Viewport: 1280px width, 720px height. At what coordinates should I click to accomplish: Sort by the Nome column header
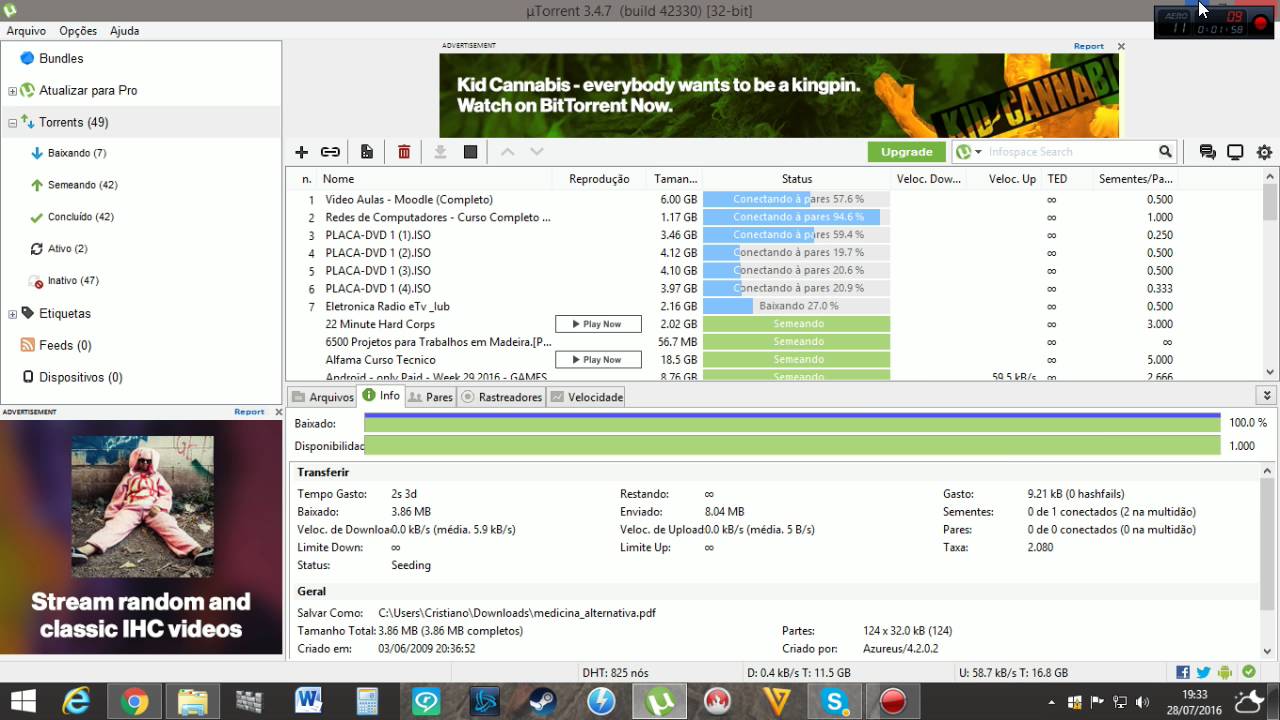pyautogui.click(x=435, y=179)
